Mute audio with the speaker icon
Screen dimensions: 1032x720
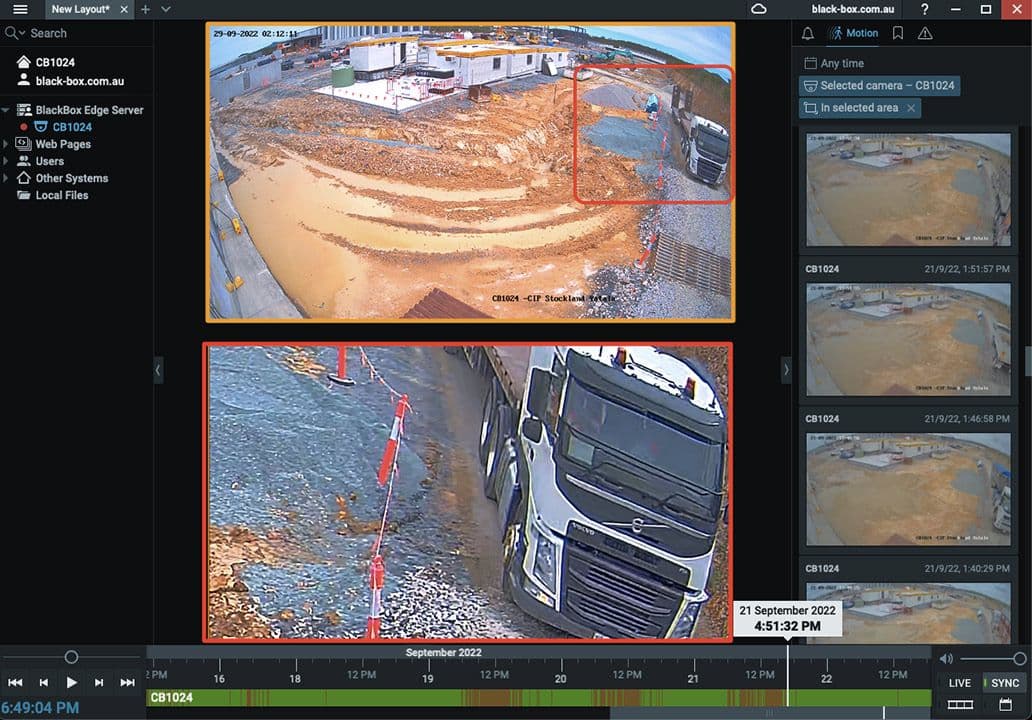click(x=946, y=658)
